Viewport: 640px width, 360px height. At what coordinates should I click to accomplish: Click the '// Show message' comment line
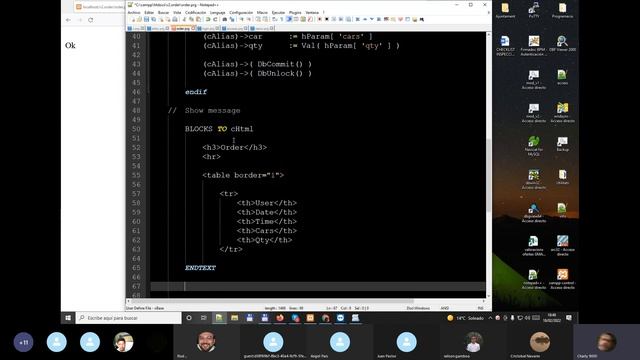pos(204,111)
